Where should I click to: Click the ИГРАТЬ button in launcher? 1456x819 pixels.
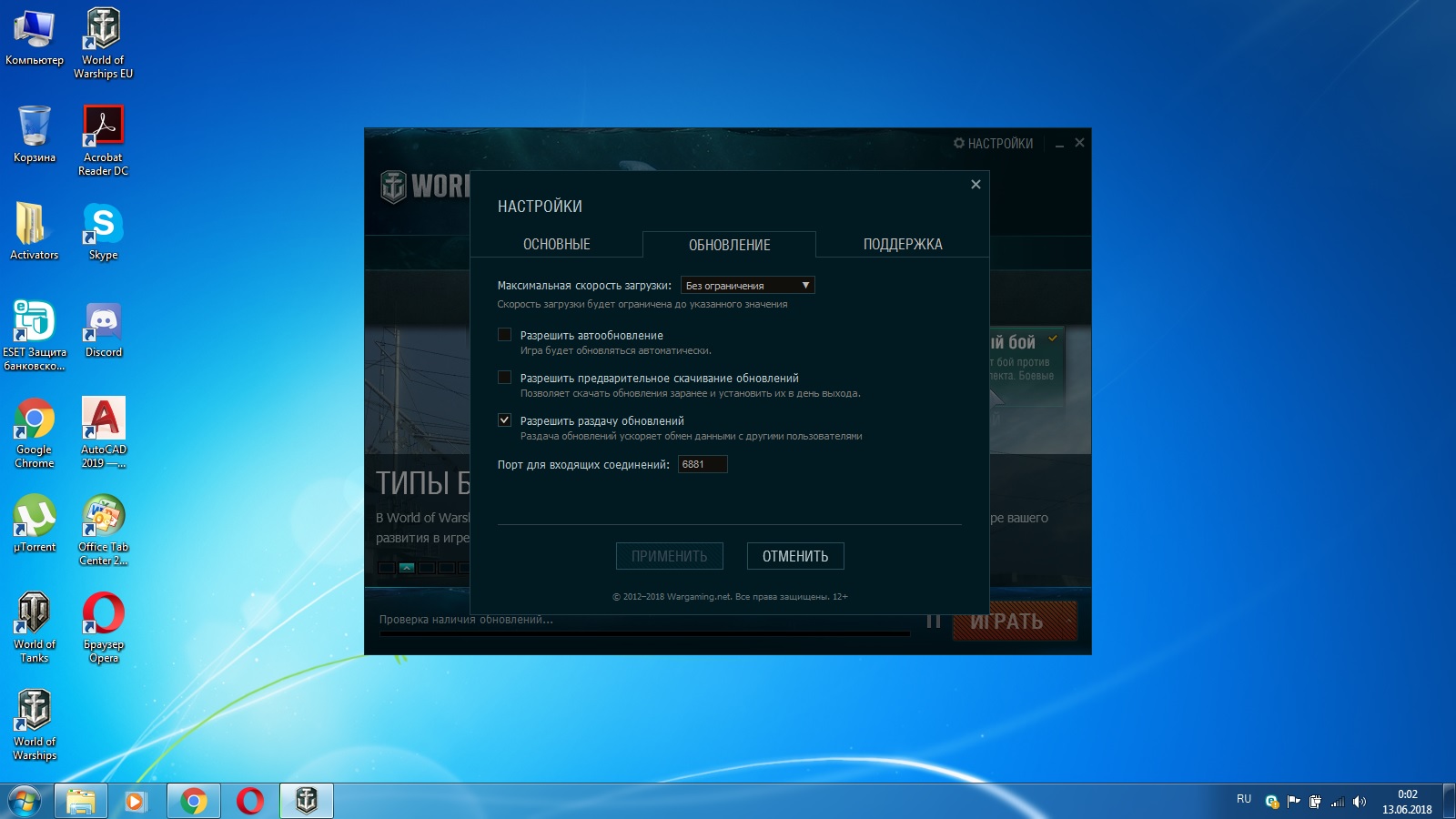tap(1015, 621)
